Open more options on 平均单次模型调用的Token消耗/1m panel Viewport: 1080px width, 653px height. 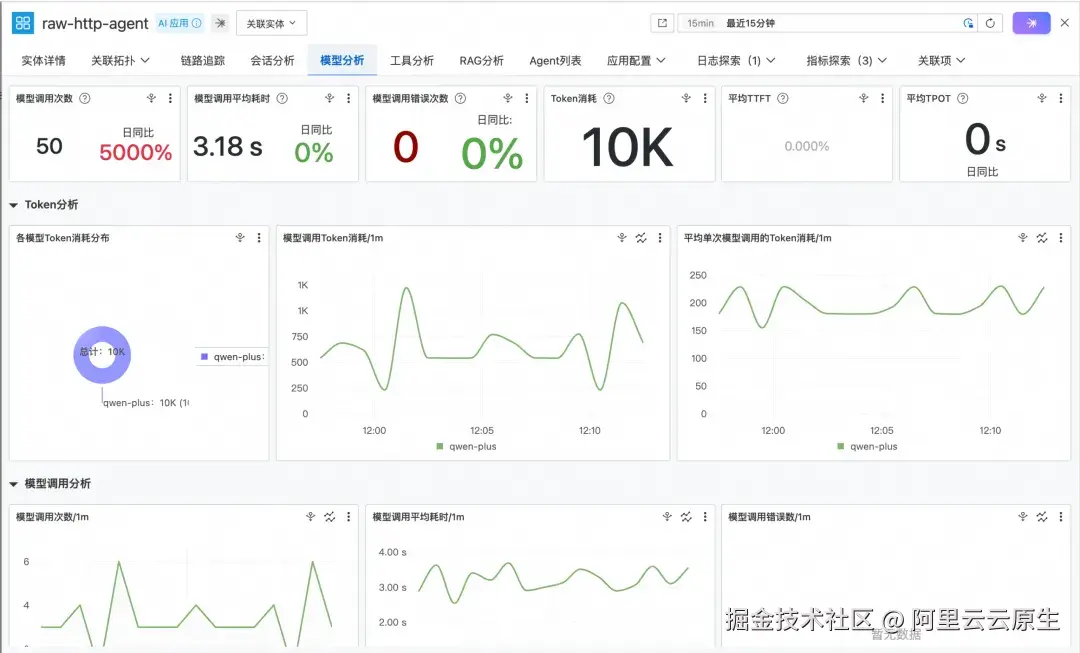coord(1061,238)
